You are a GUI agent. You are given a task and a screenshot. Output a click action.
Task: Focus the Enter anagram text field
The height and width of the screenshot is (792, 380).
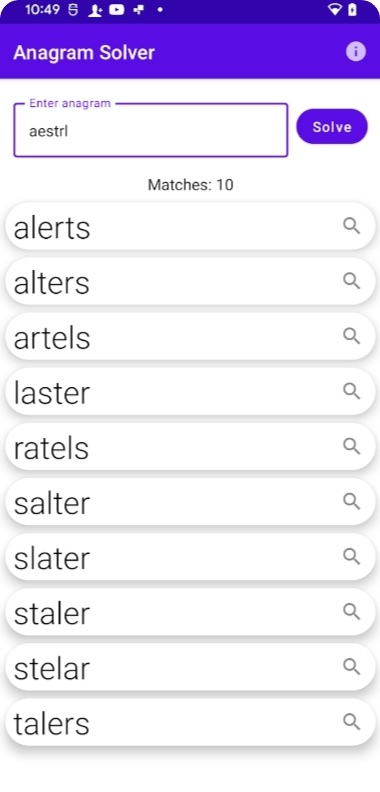click(151, 131)
